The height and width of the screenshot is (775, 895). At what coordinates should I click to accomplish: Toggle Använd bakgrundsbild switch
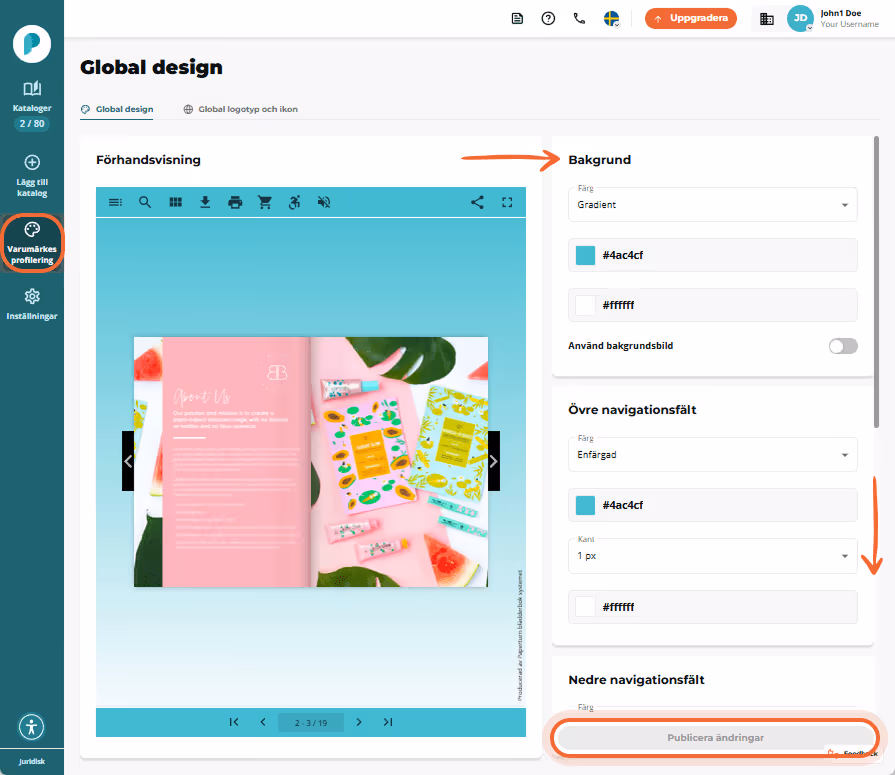pyautogui.click(x=843, y=346)
